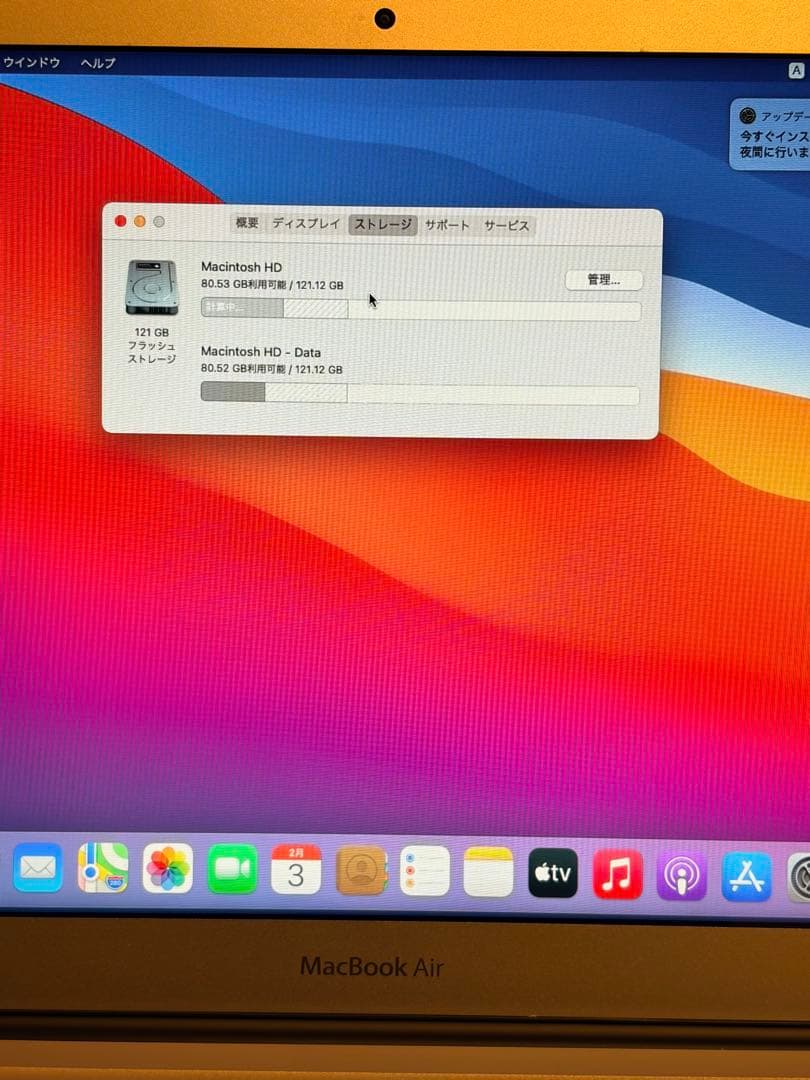
Task: Launch the App Store
Action: click(x=746, y=869)
